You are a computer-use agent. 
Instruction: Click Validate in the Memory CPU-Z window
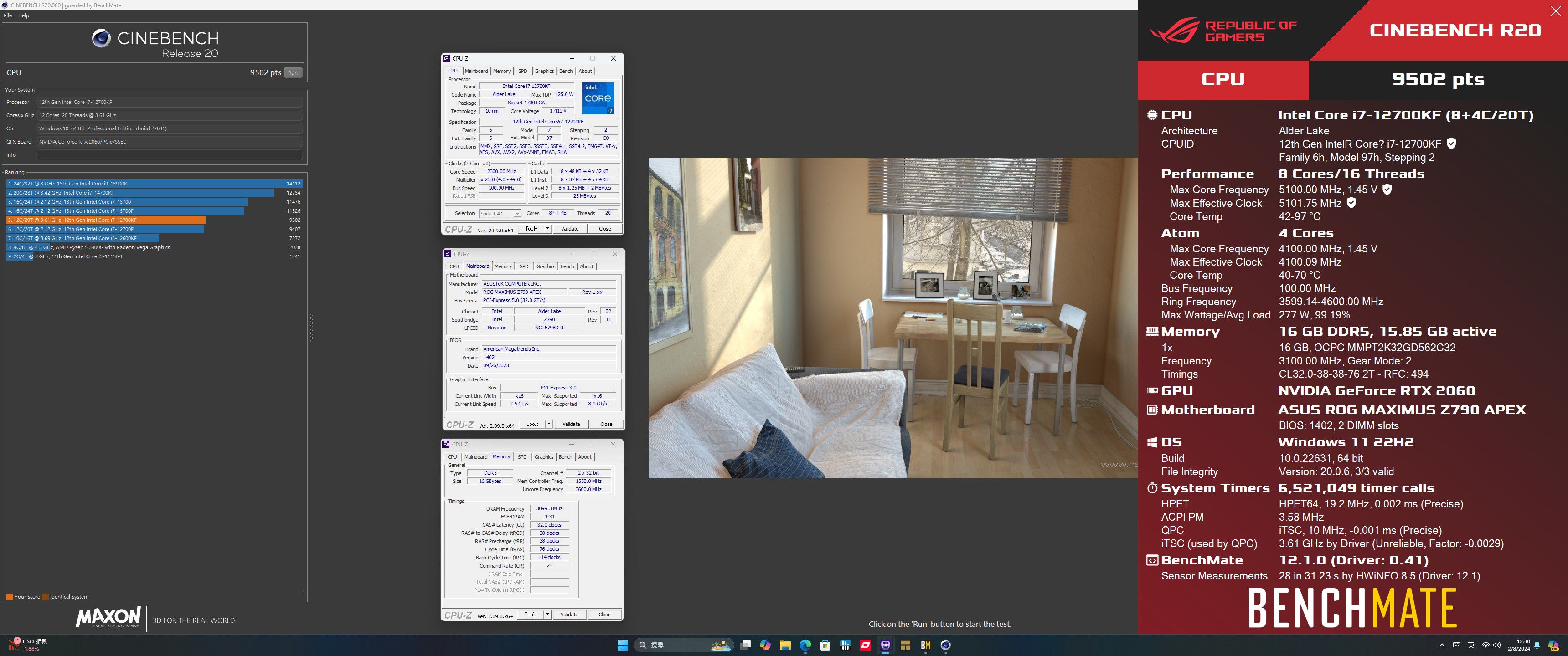569,615
